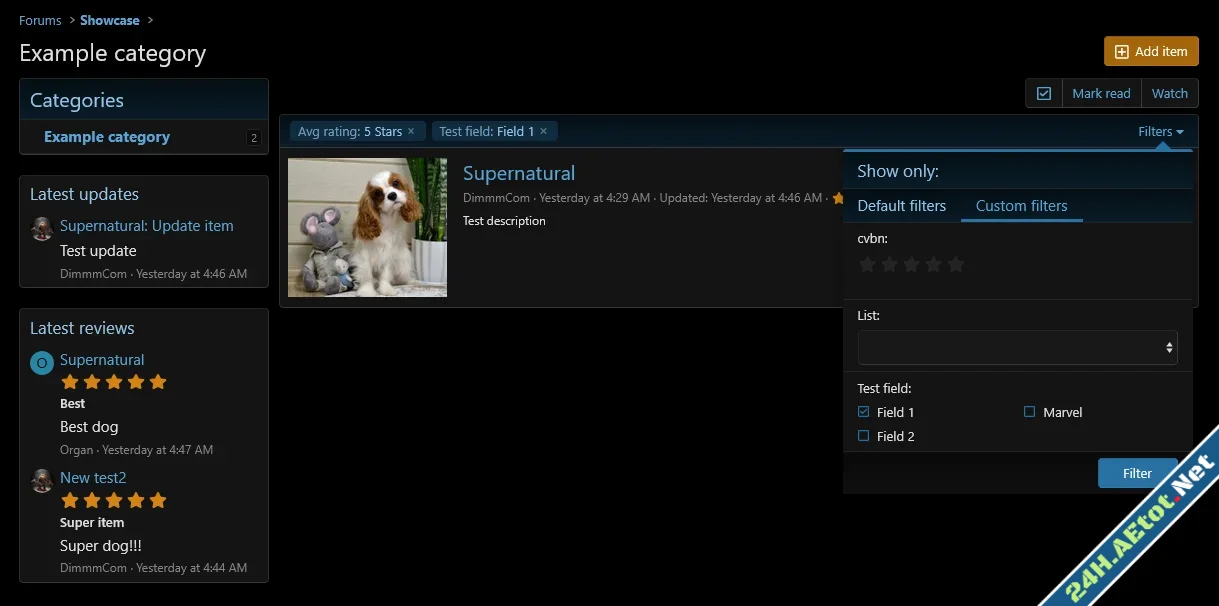Click the Supernatural dog thumbnail image

coord(367,228)
